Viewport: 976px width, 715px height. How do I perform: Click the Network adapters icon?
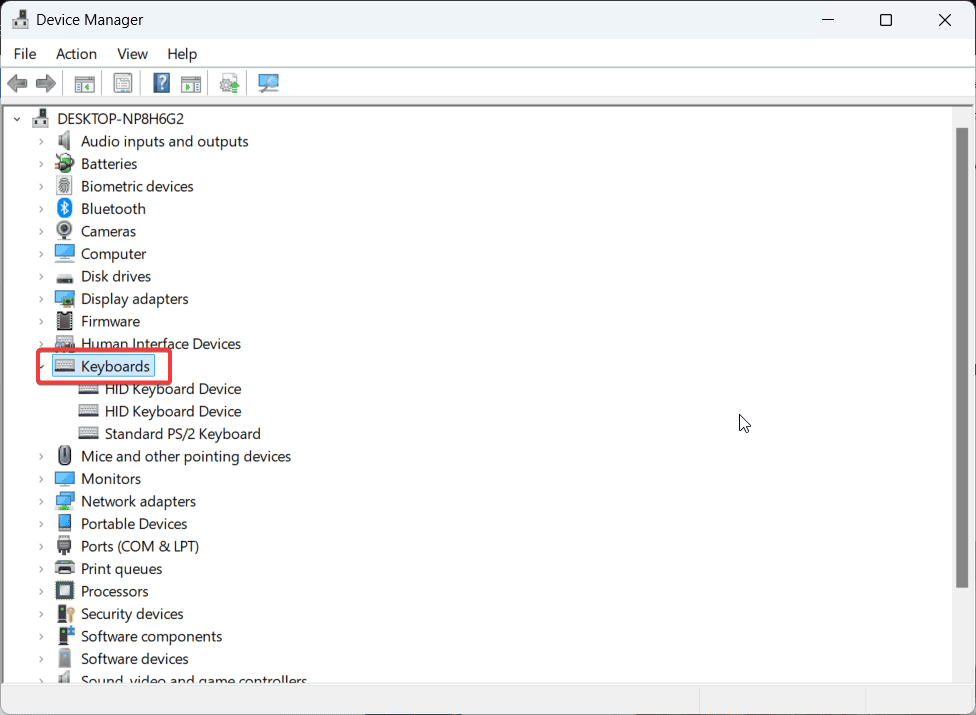(x=64, y=501)
